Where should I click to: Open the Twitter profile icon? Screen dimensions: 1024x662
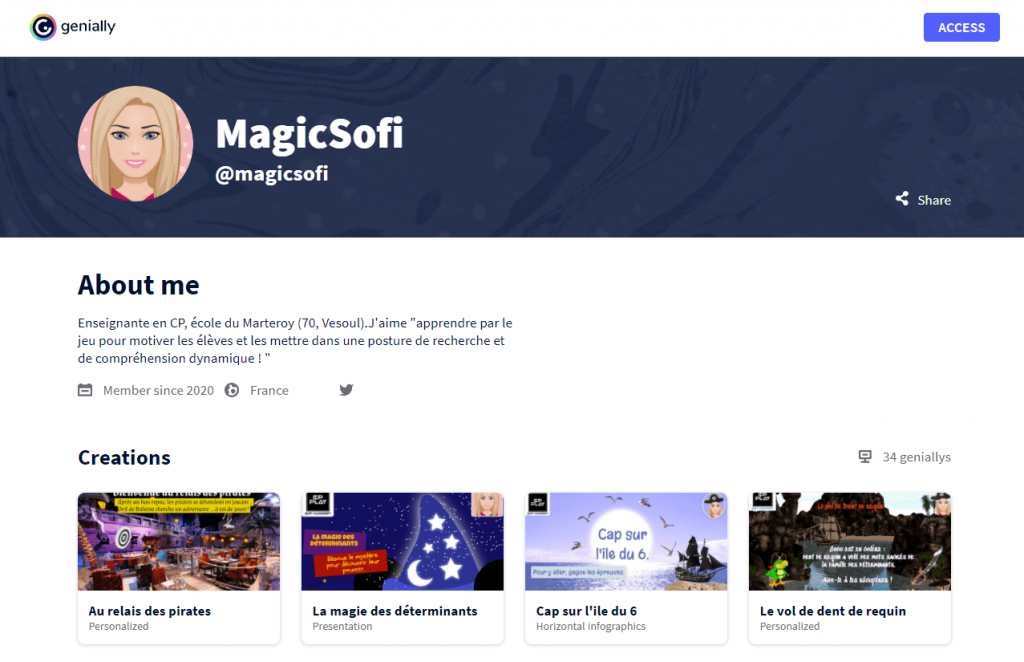(346, 390)
